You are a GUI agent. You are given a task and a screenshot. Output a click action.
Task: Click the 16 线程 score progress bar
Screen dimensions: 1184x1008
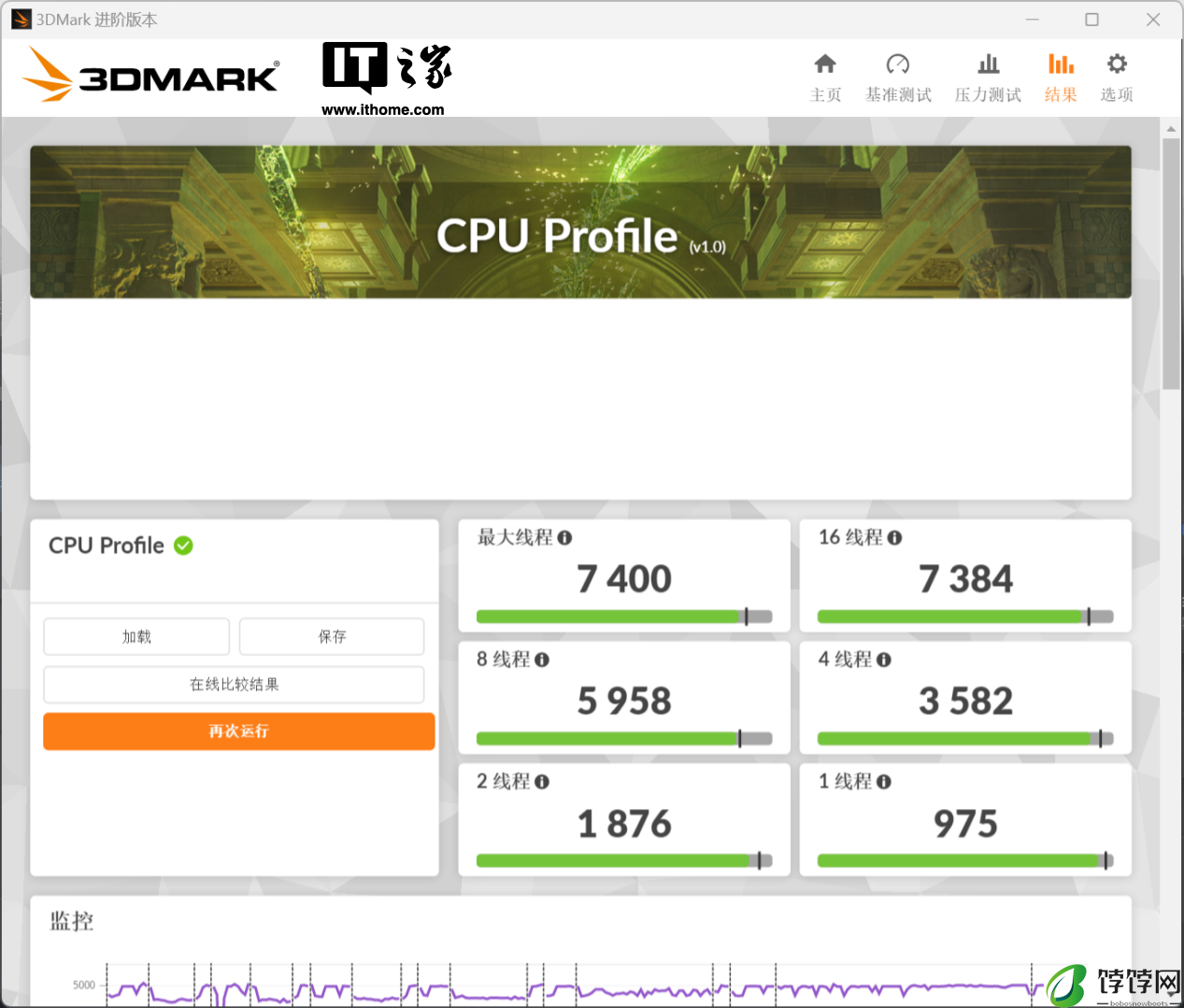[965, 617]
